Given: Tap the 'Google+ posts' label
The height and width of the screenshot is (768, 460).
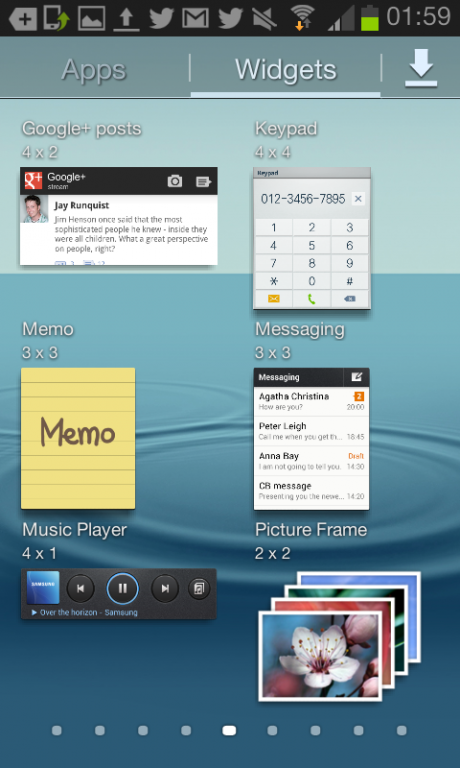Looking at the screenshot, I should coord(81,128).
